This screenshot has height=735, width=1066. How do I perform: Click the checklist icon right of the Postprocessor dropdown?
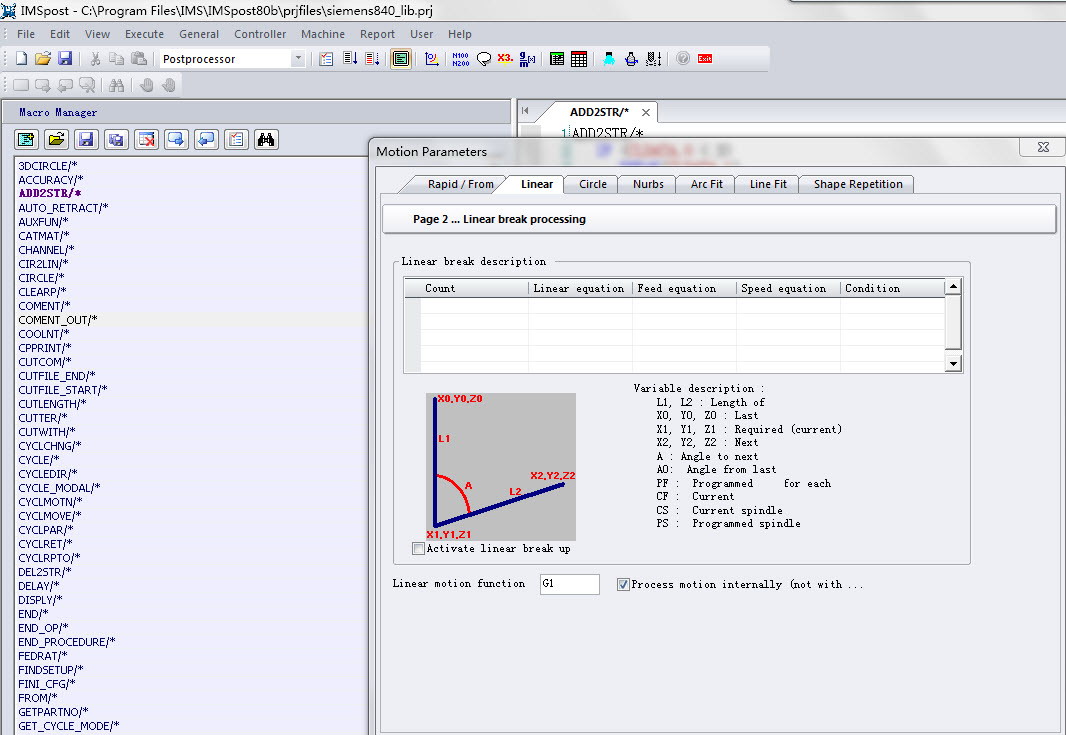(x=326, y=59)
